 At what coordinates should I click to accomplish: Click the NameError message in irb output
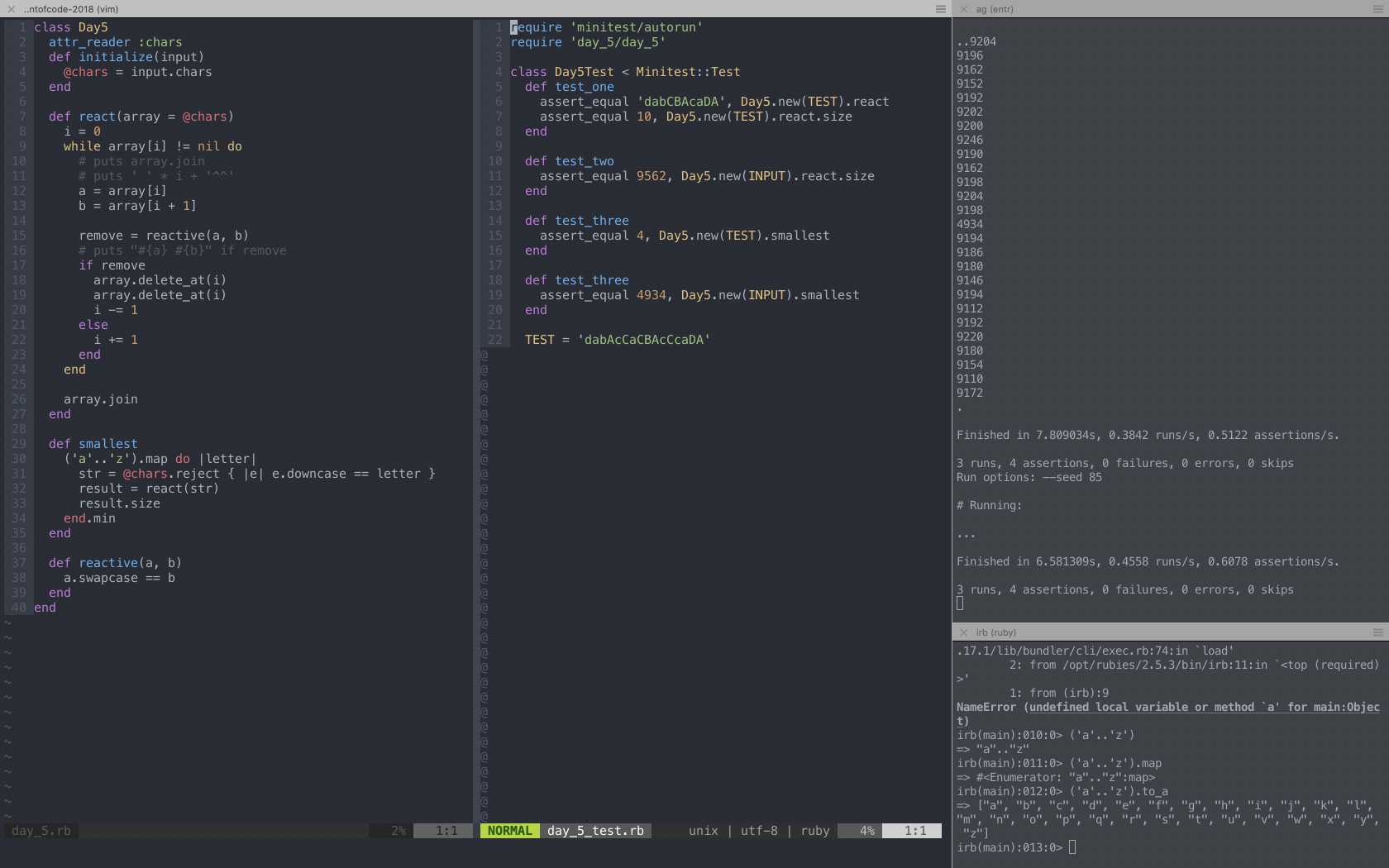click(1167, 708)
